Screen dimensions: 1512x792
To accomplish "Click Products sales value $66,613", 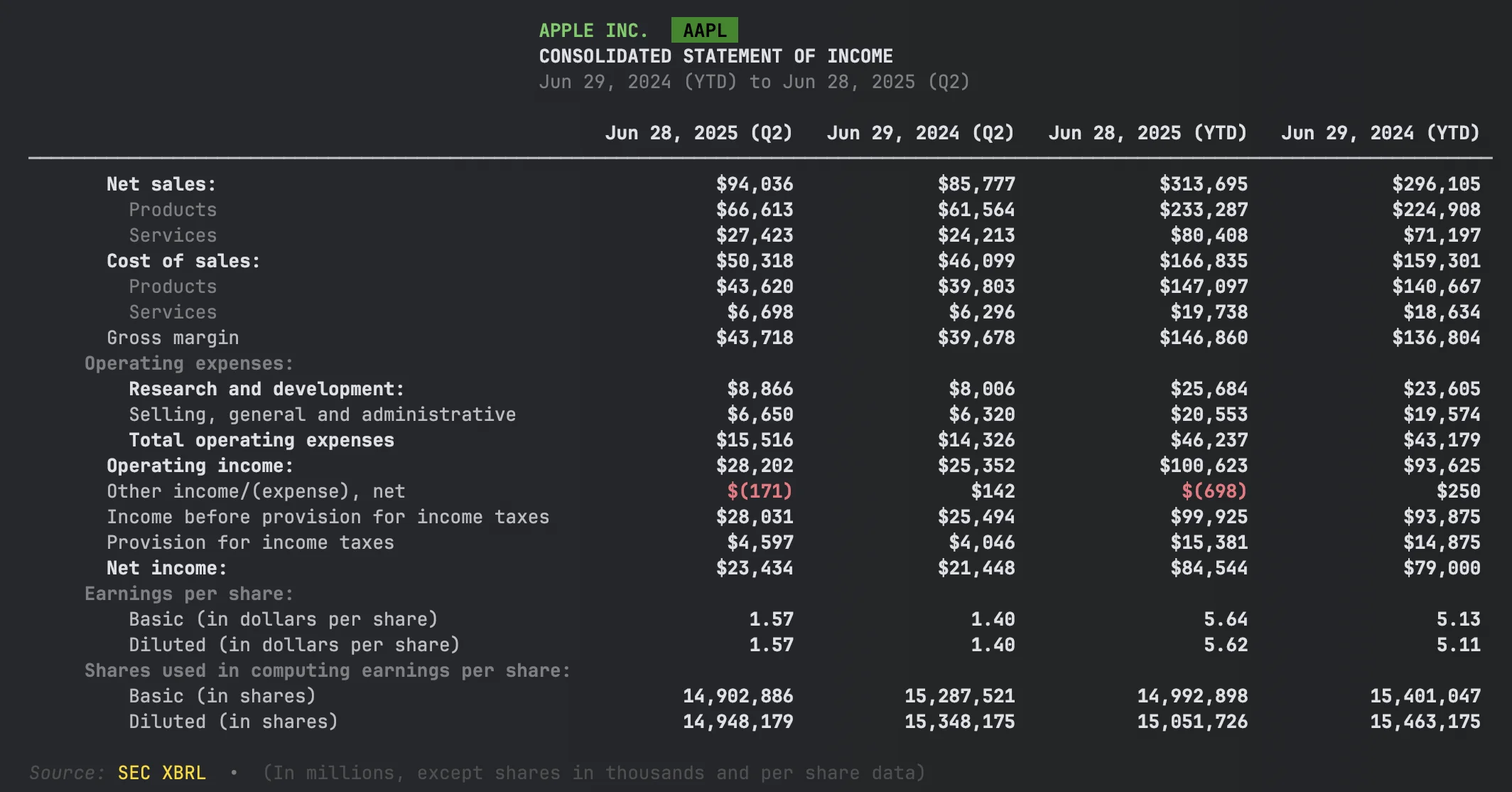I will point(755,210).
